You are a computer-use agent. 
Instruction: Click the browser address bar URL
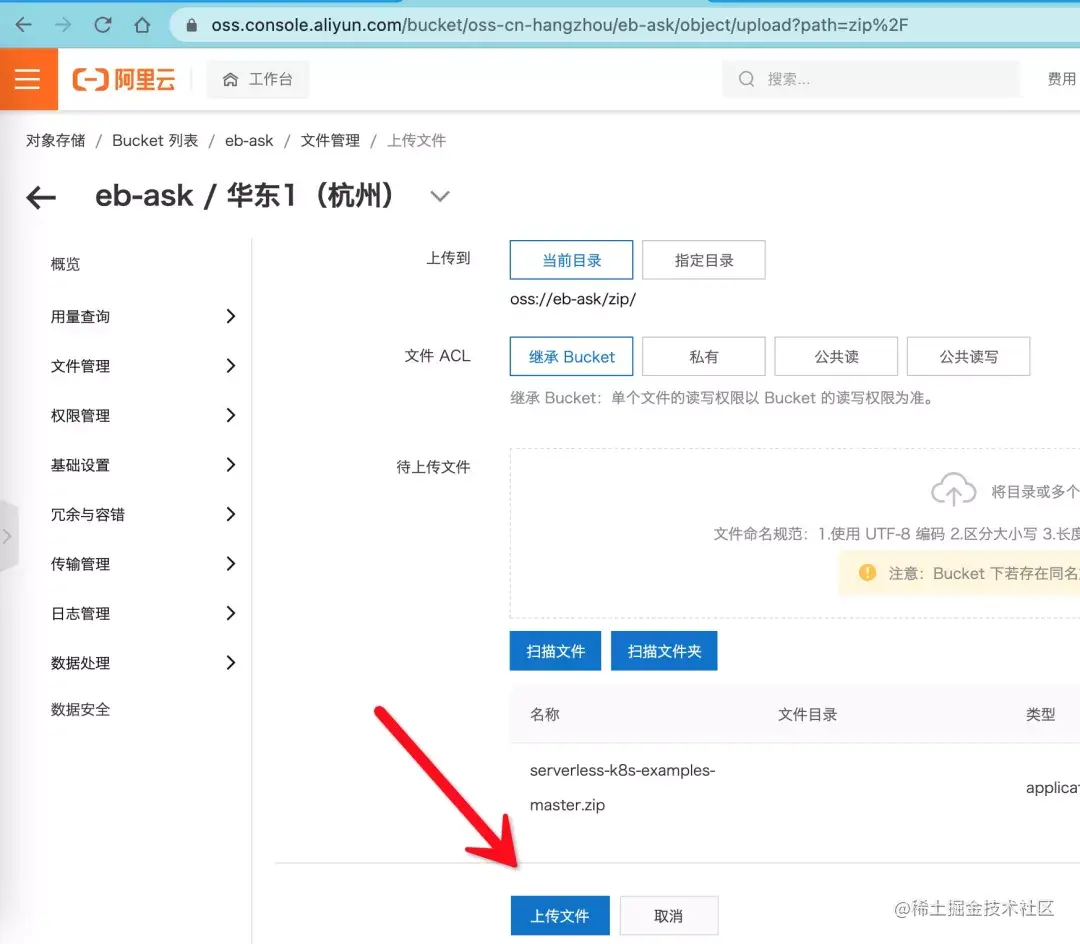pos(559,25)
